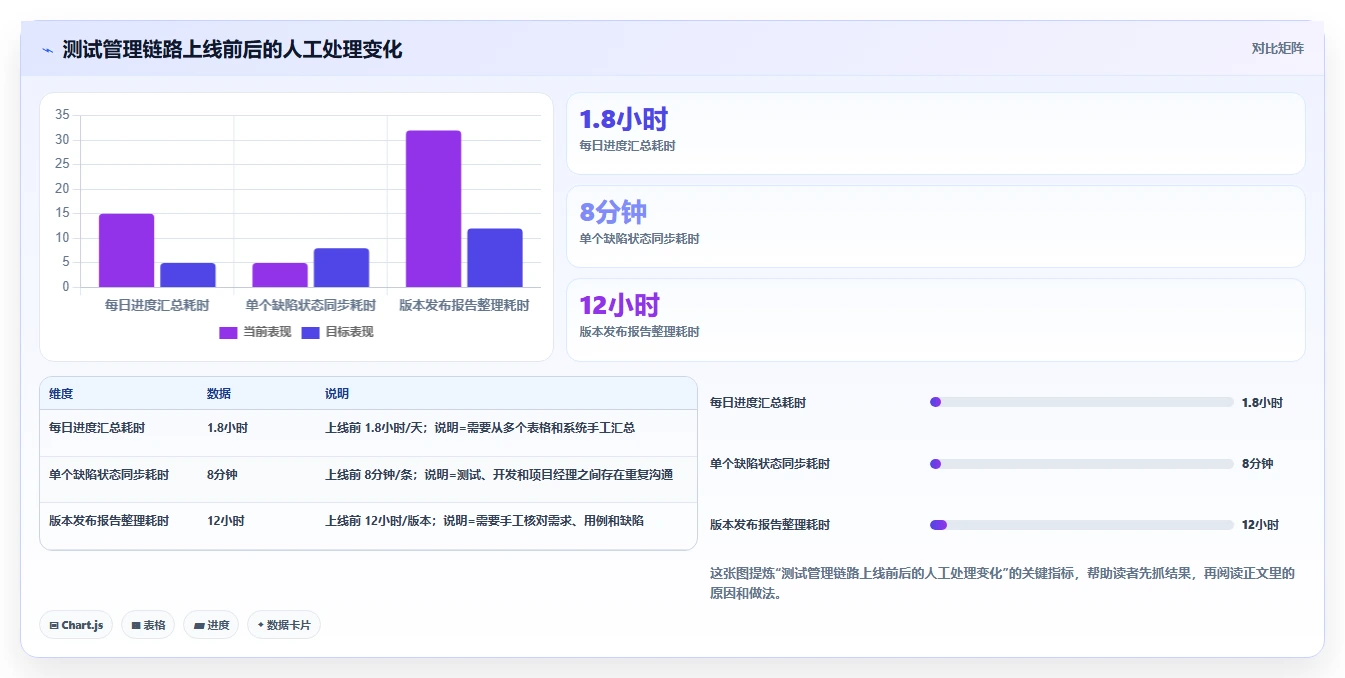Open the 1.8小时 data card
Screen dimensions: 1345x678
pyautogui.click(x=936, y=134)
